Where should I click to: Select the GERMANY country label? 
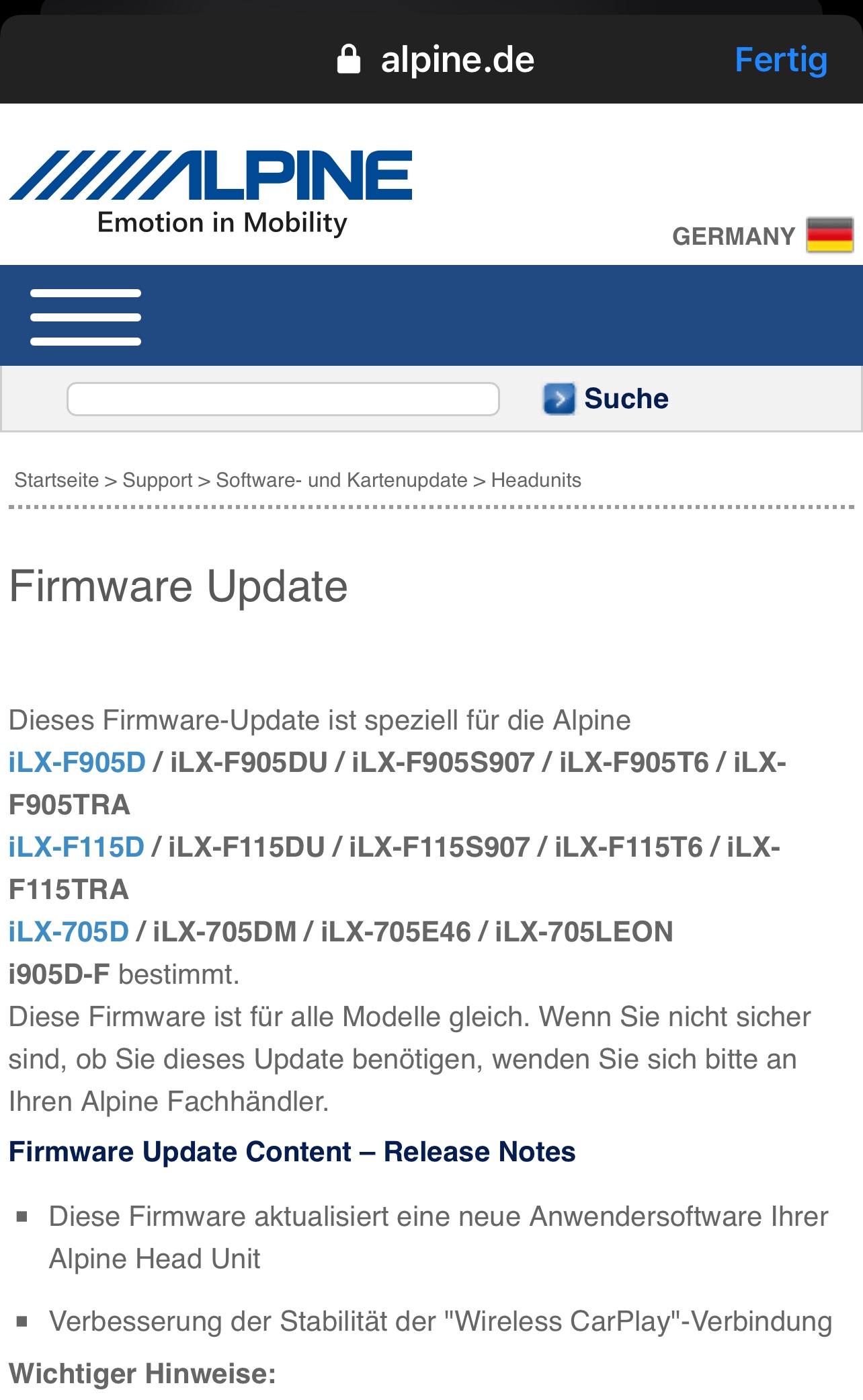[x=733, y=237]
